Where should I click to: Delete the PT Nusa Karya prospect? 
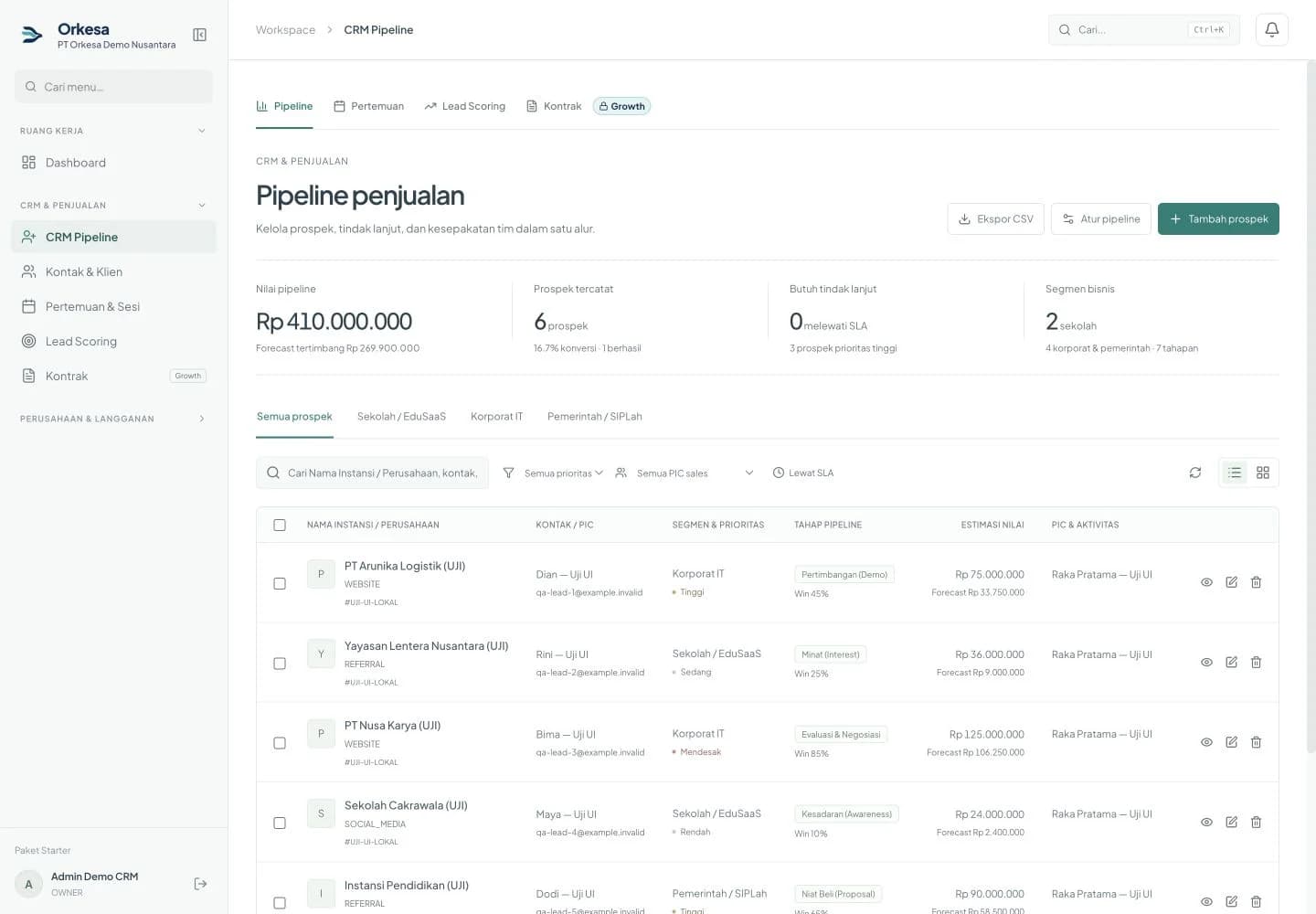[1256, 742]
